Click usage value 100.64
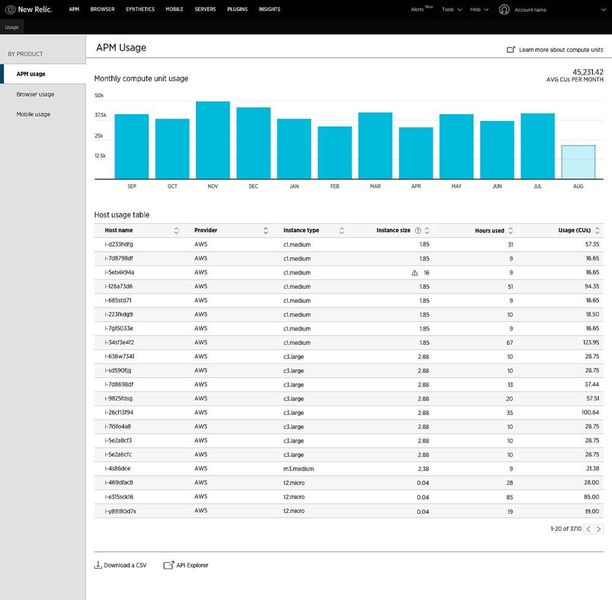 (591, 413)
